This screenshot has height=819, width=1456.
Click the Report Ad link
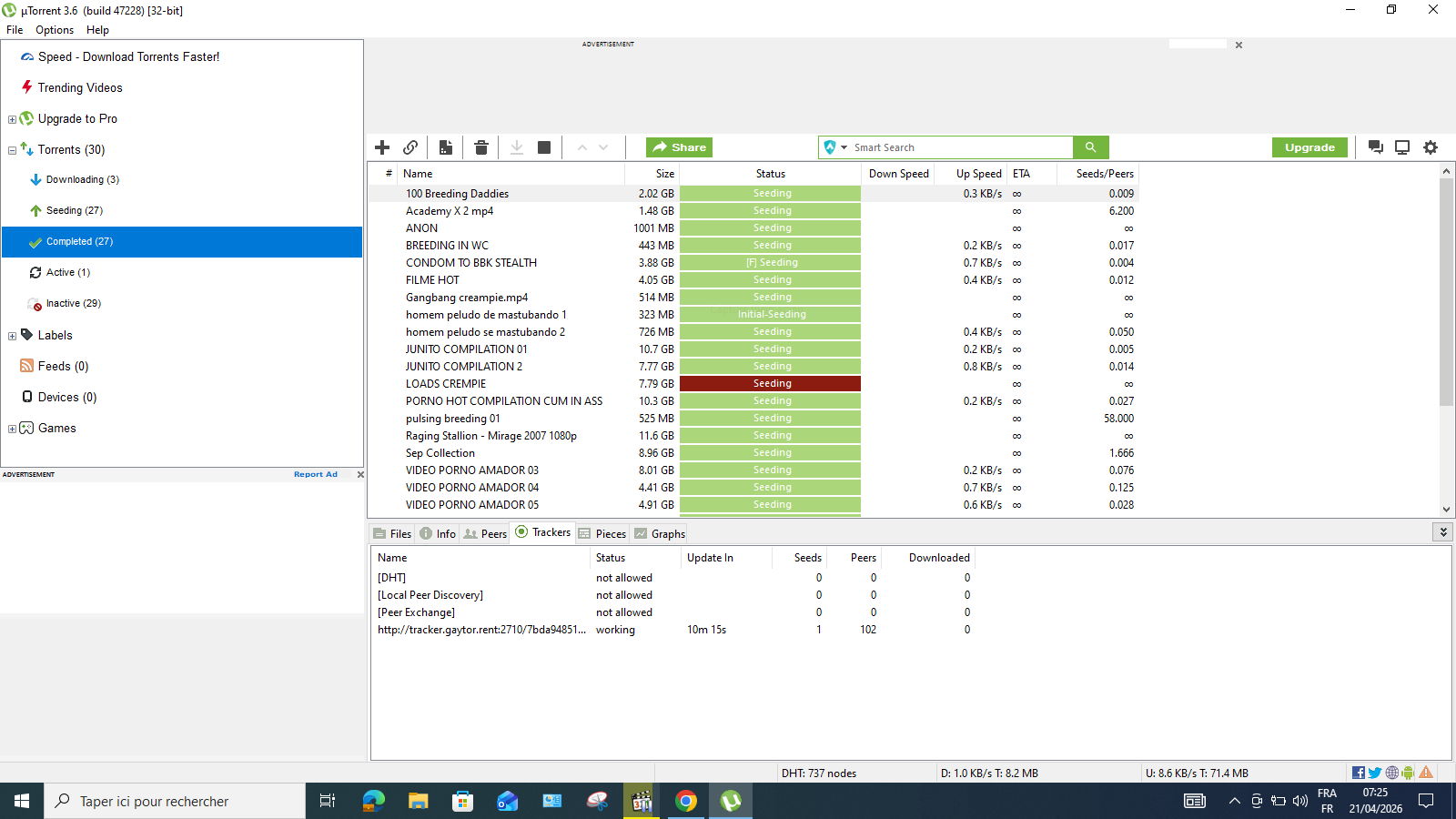(316, 474)
